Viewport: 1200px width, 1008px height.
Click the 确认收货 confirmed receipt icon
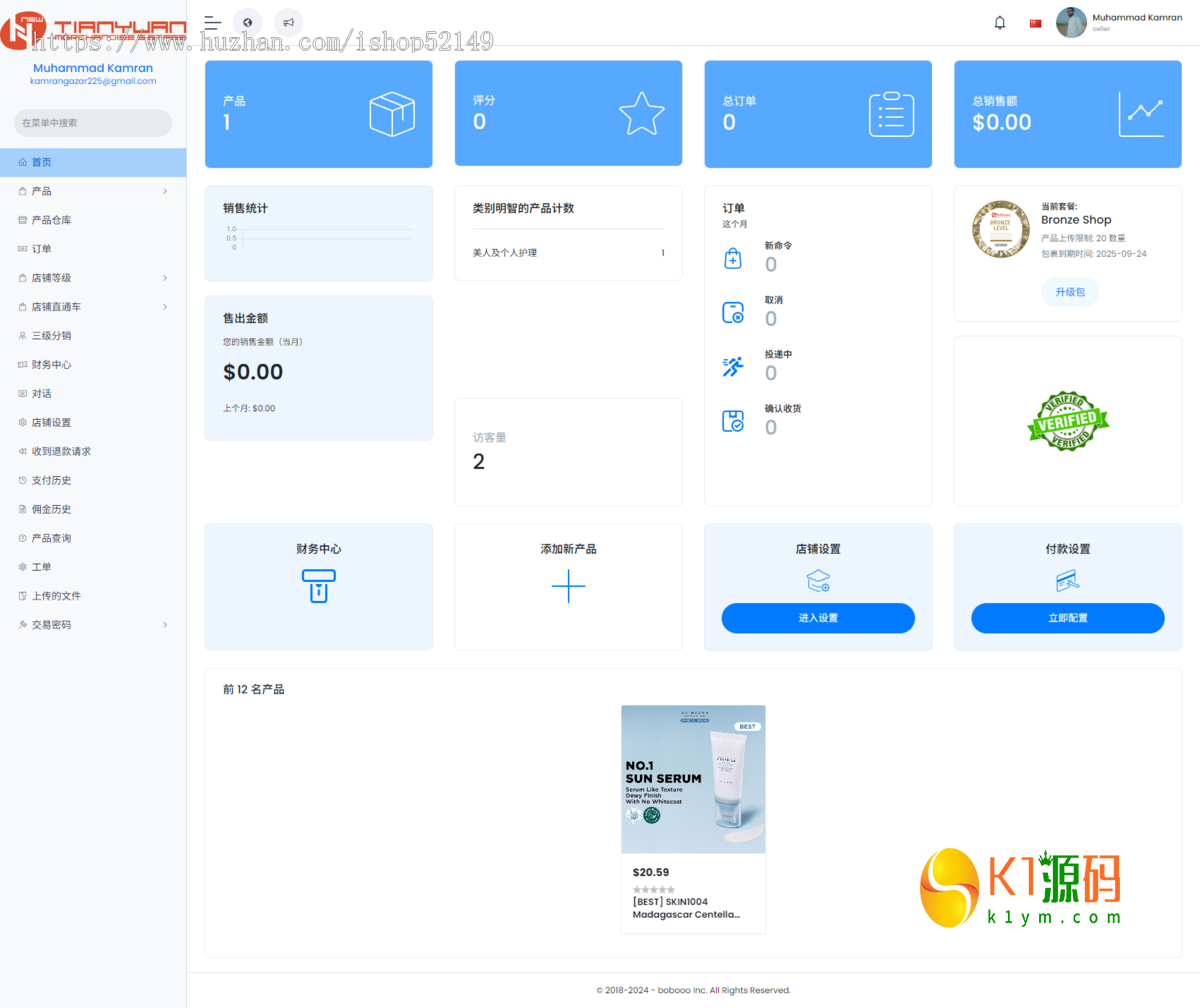click(x=733, y=421)
